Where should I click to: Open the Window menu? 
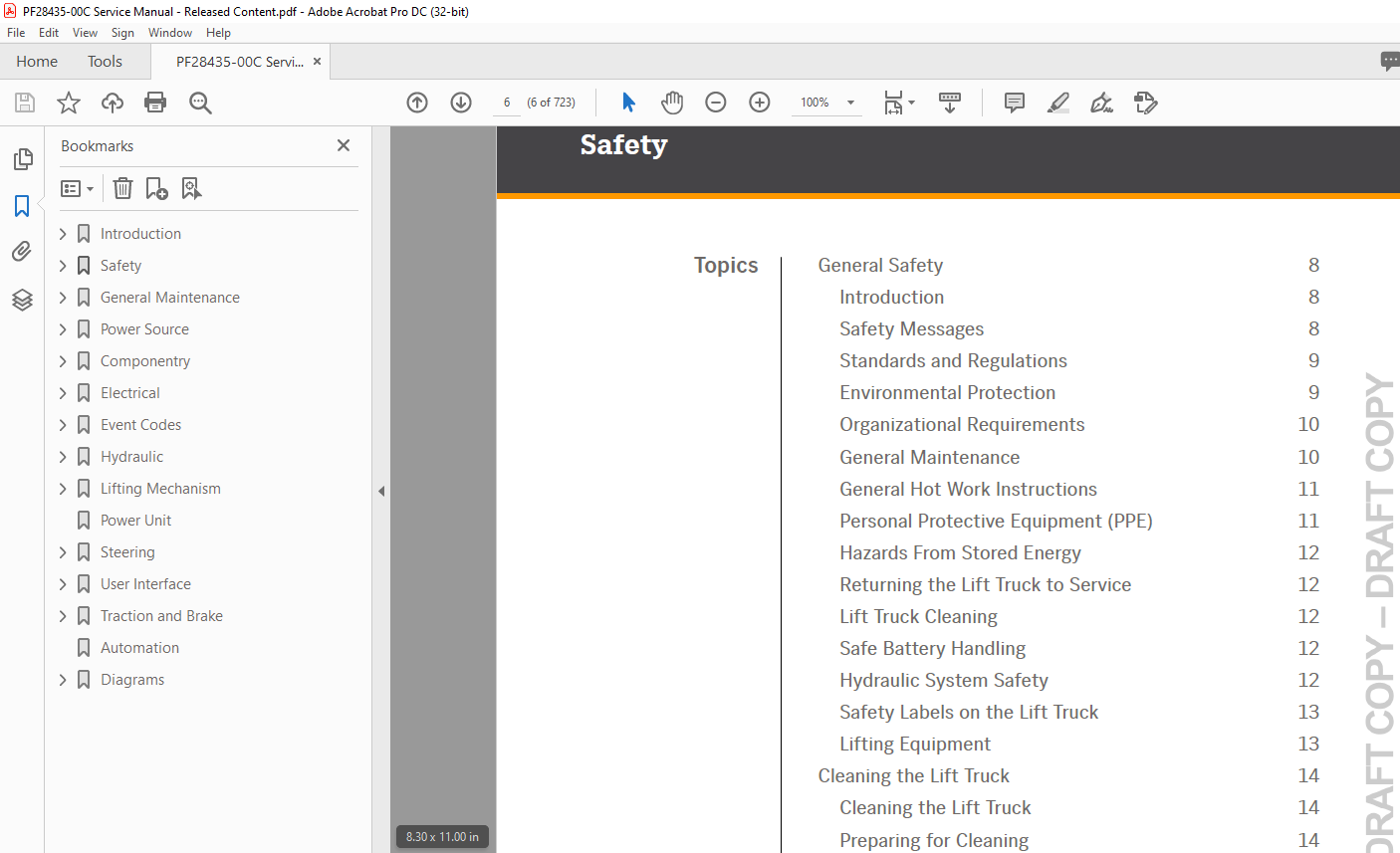point(170,33)
